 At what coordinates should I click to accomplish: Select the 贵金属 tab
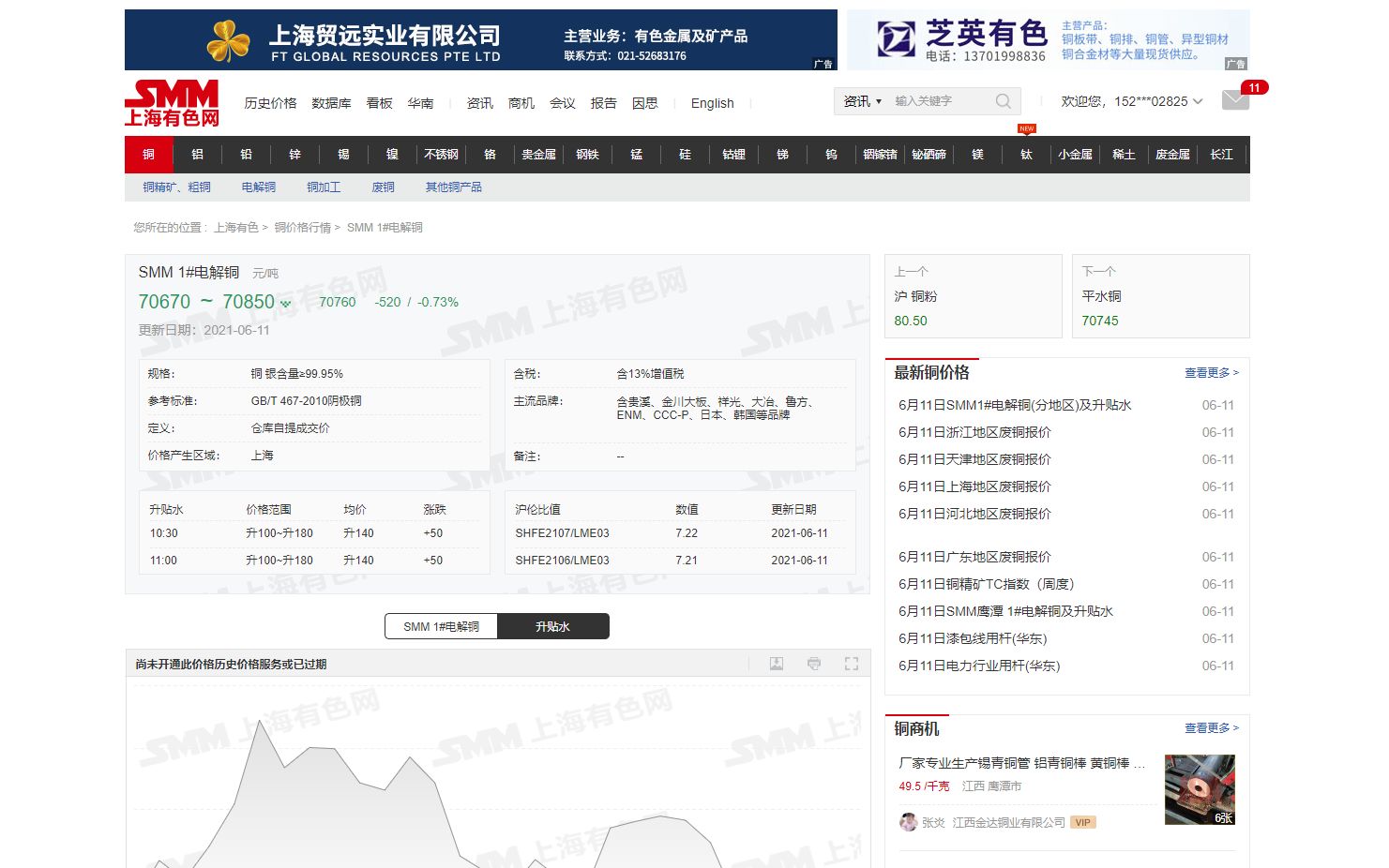[539, 155]
